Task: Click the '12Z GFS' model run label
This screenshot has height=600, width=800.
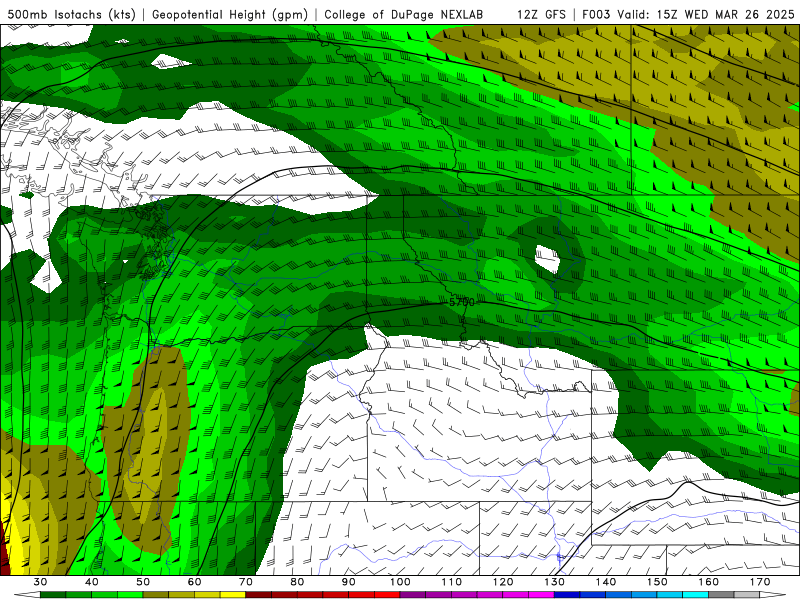Action: [541, 14]
